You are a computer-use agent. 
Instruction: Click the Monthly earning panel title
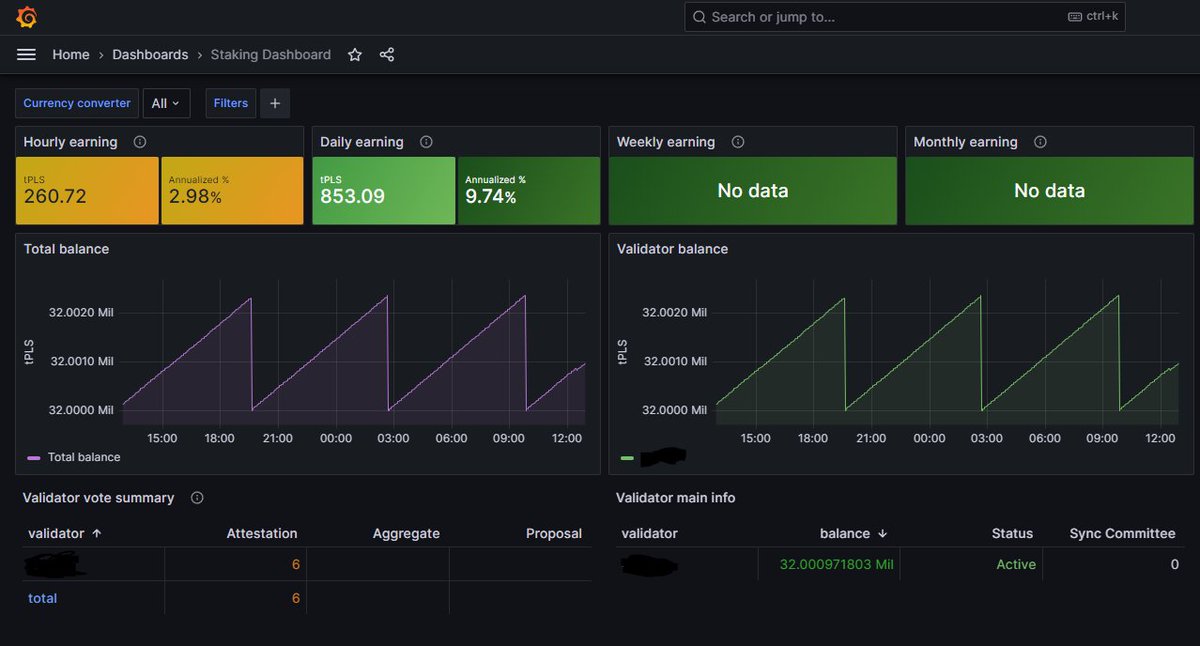point(966,142)
